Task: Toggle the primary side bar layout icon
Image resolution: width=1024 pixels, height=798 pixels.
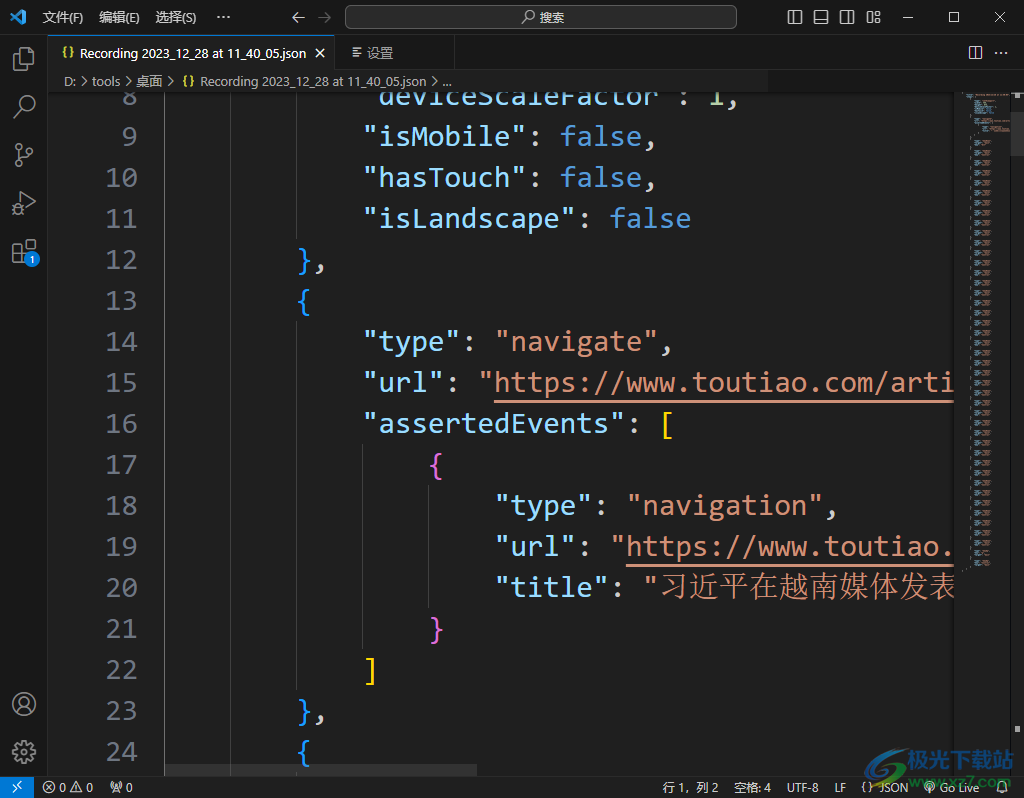Action: coord(795,17)
